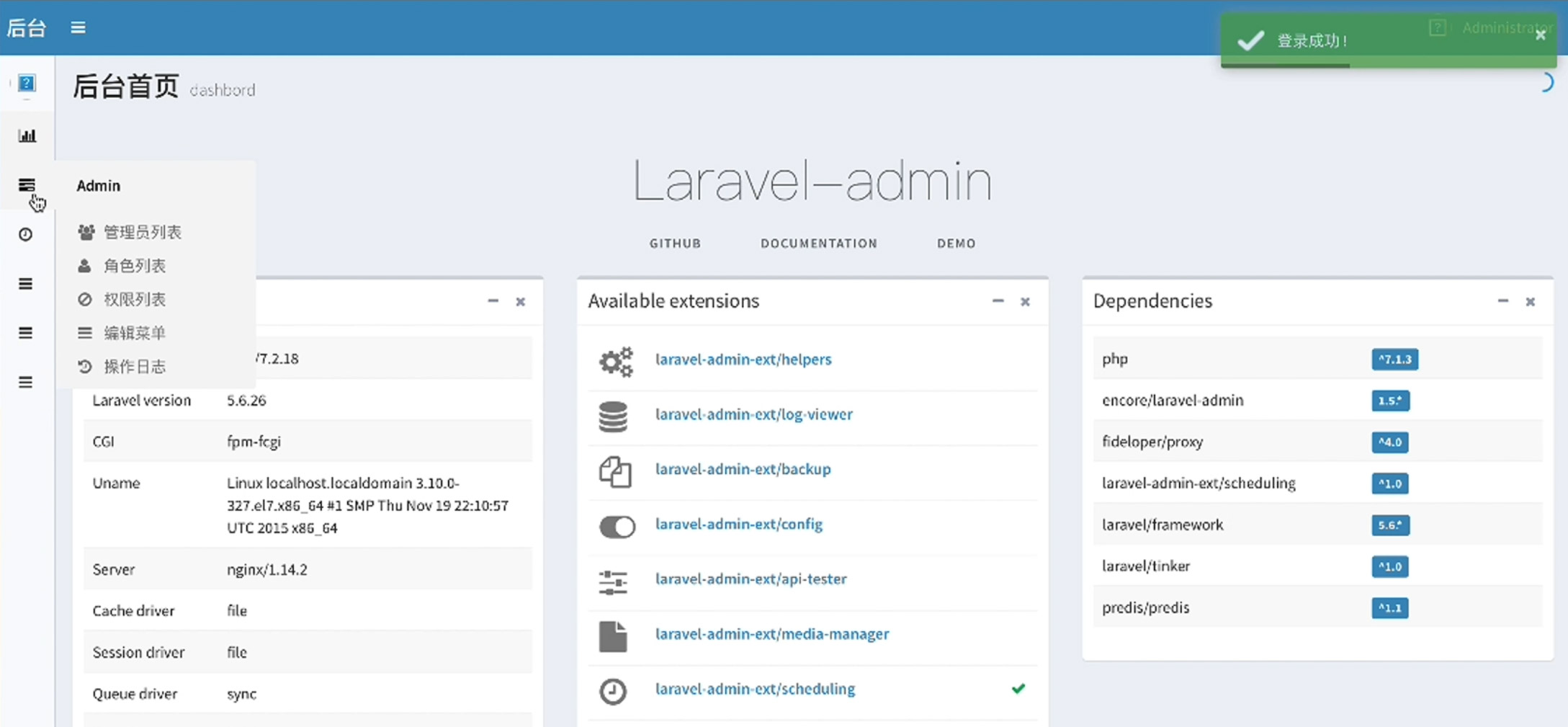
Task: Click the 后台首页 page title
Action: pos(126,86)
